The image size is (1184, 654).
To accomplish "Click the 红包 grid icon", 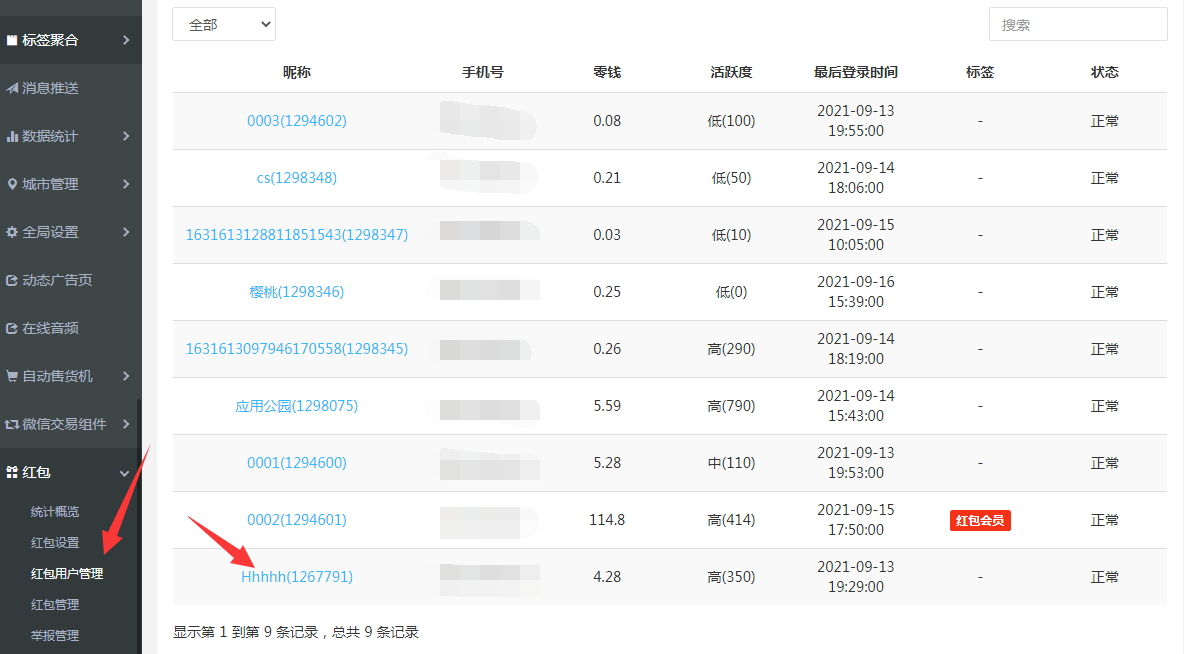I will point(12,473).
